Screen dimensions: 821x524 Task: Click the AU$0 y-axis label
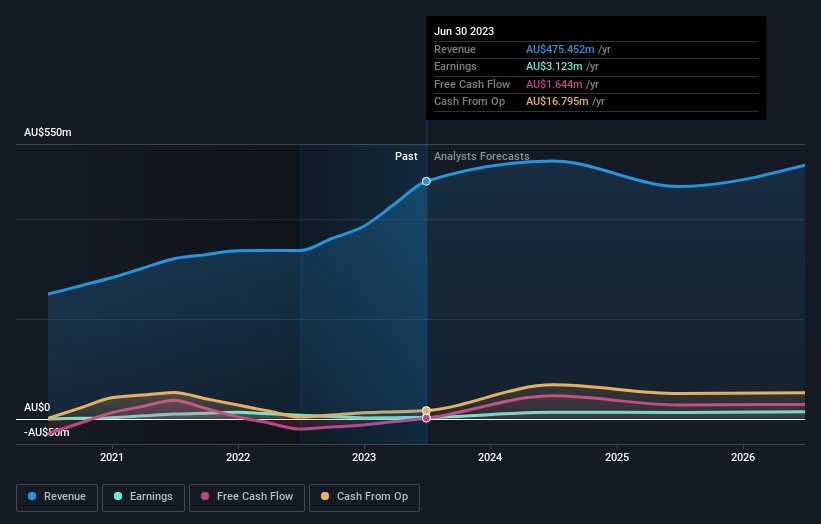click(x=37, y=407)
